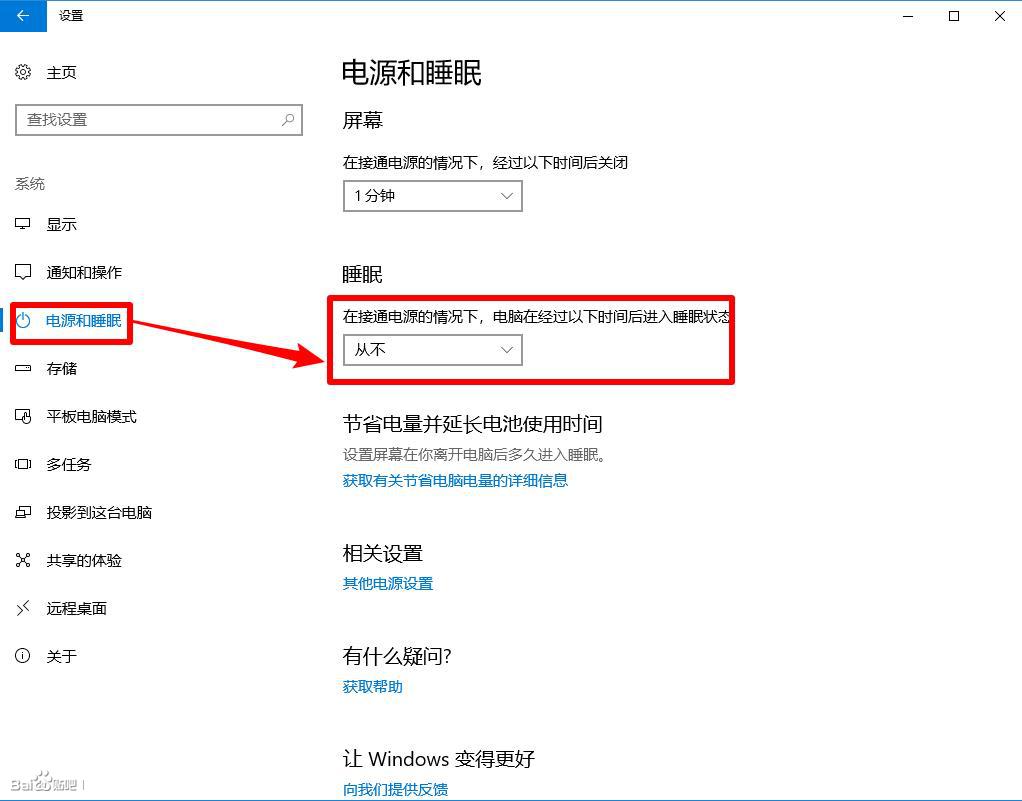Click inside the 查找设置 search box
The image size is (1022, 801).
[150, 119]
